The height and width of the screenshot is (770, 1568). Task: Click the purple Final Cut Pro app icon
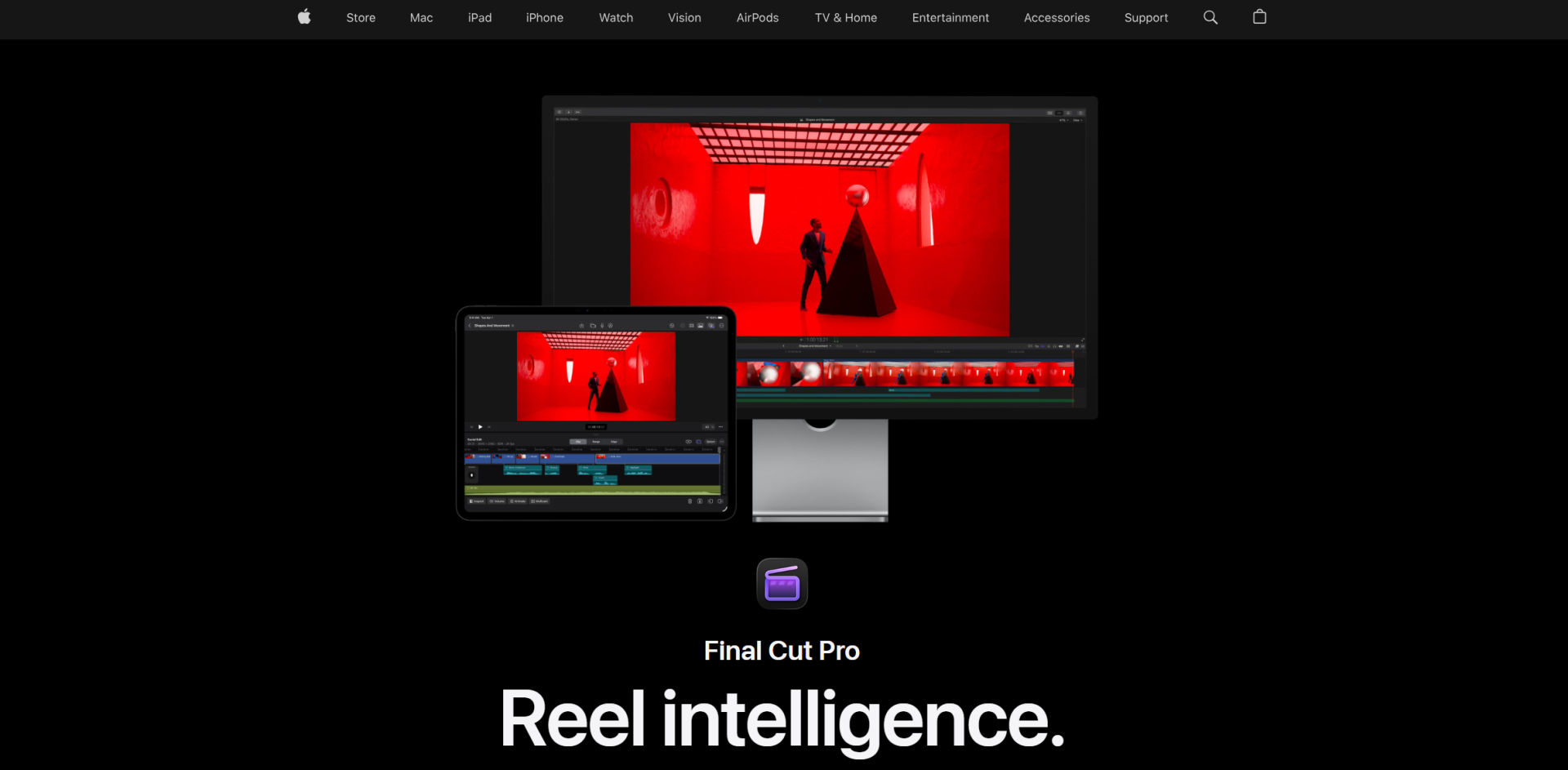[782, 584]
